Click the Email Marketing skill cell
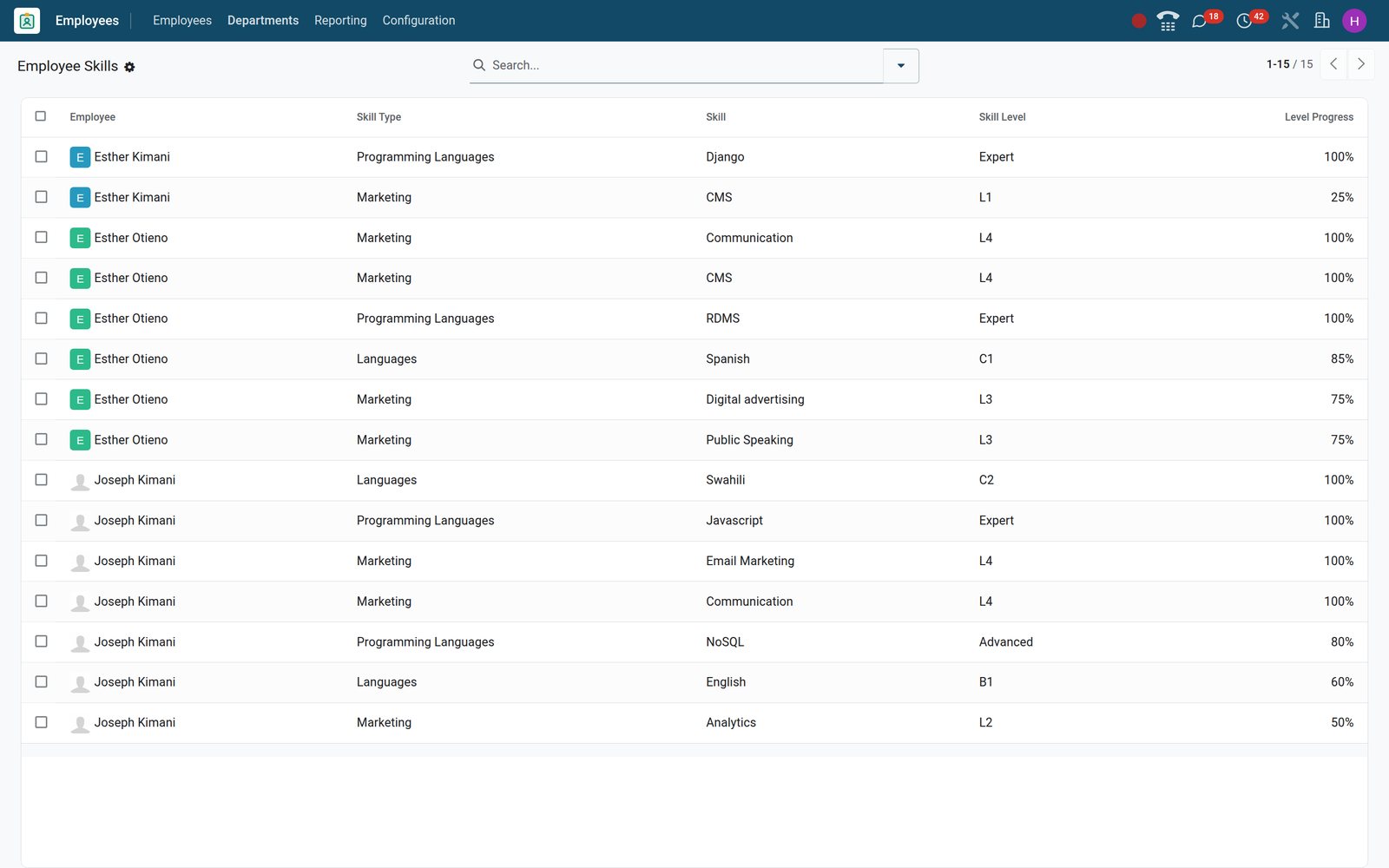This screenshot has width=1389, height=868. [x=750, y=562]
